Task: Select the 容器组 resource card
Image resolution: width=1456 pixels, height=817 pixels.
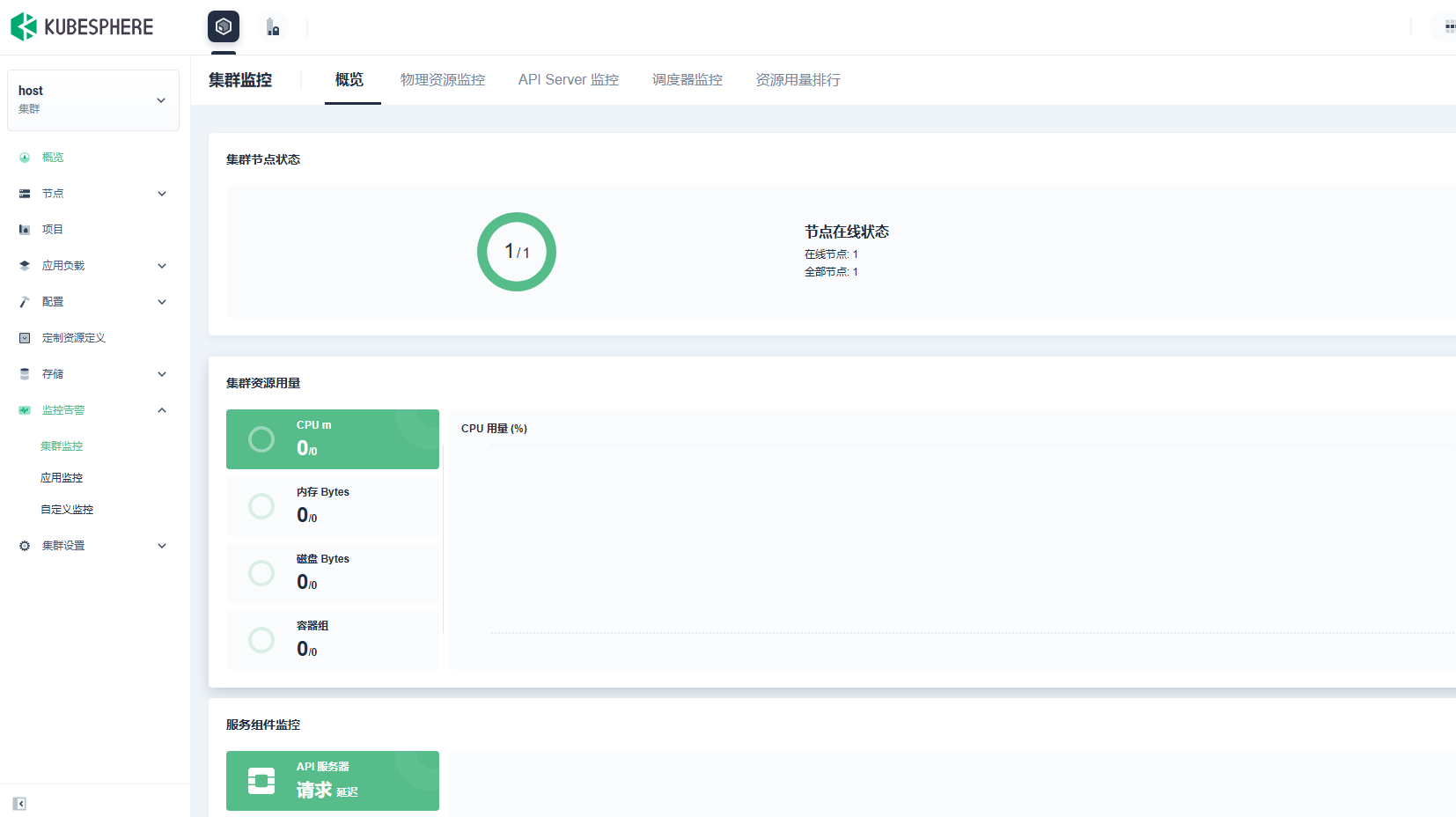Action: [333, 640]
